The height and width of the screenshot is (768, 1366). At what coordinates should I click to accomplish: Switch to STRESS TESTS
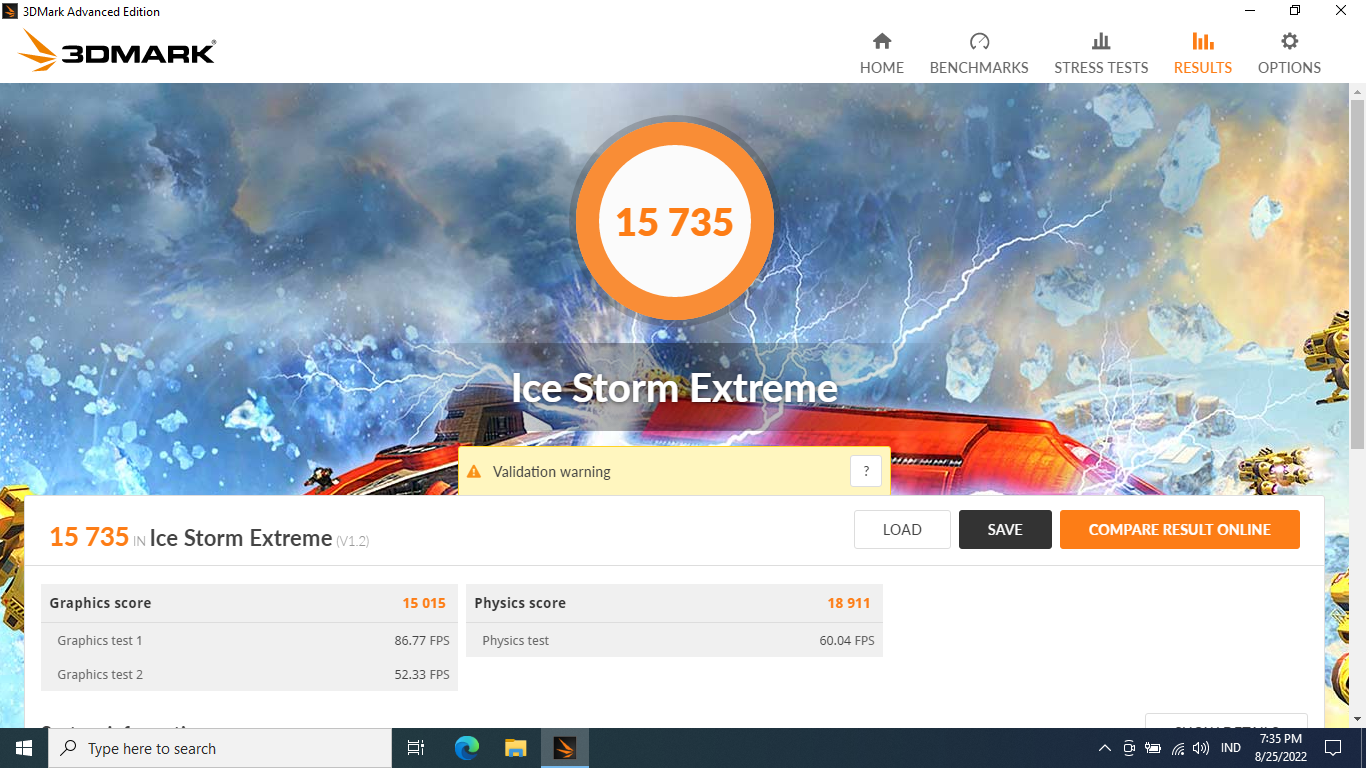pyautogui.click(x=1101, y=54)
